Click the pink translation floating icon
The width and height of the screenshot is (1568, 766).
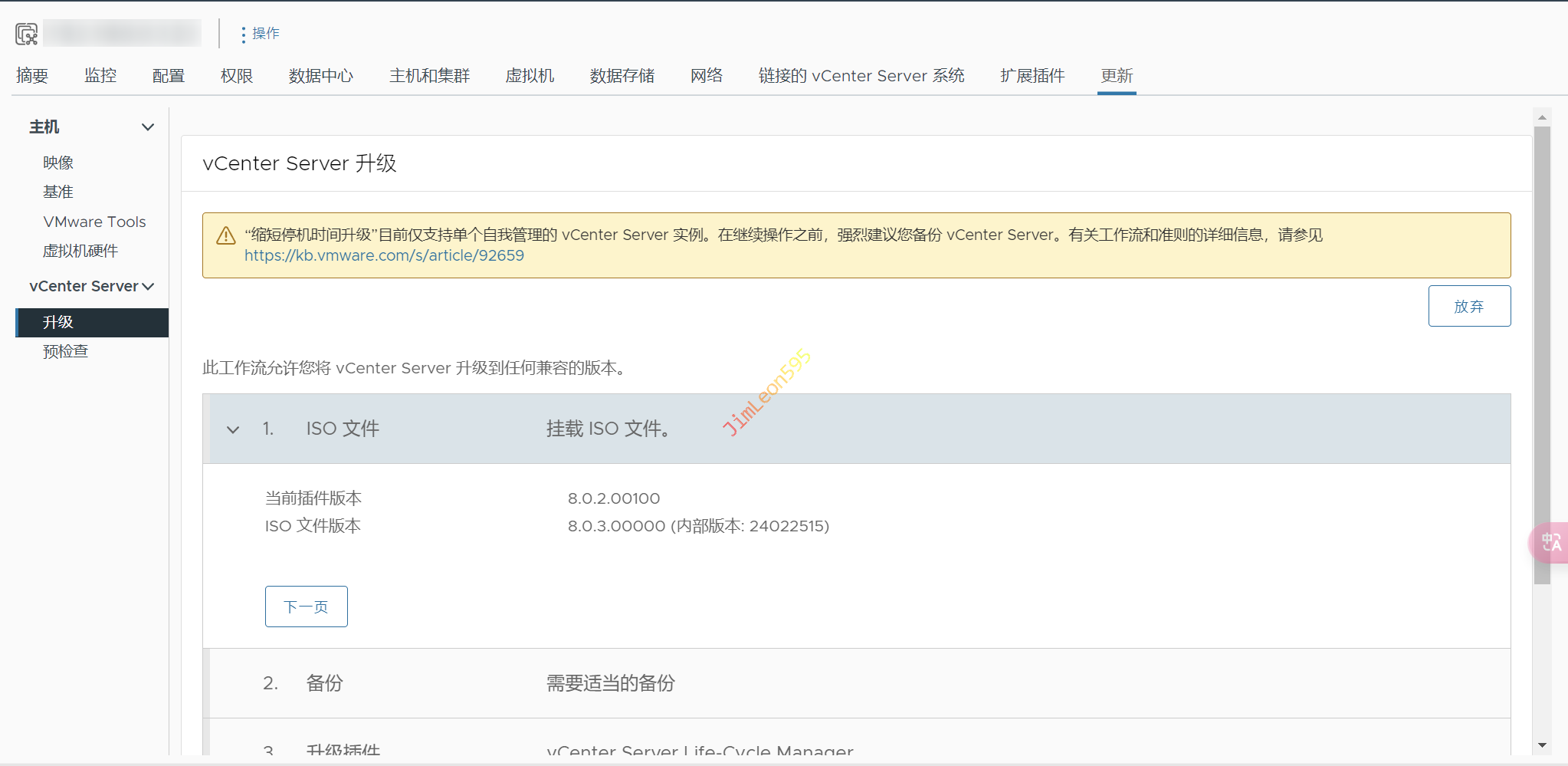(1550, 543)
